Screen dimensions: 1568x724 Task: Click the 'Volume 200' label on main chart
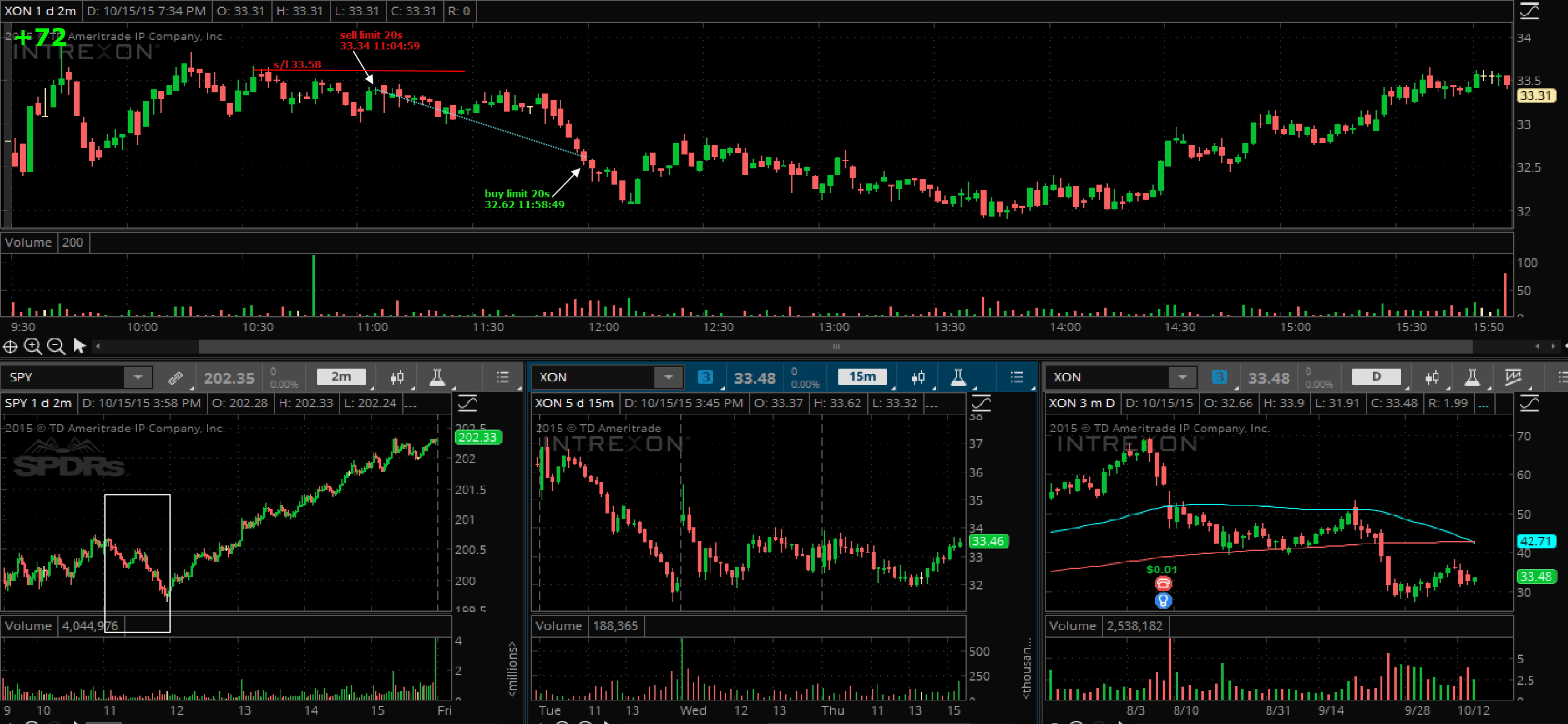click(x=45, y=243)
